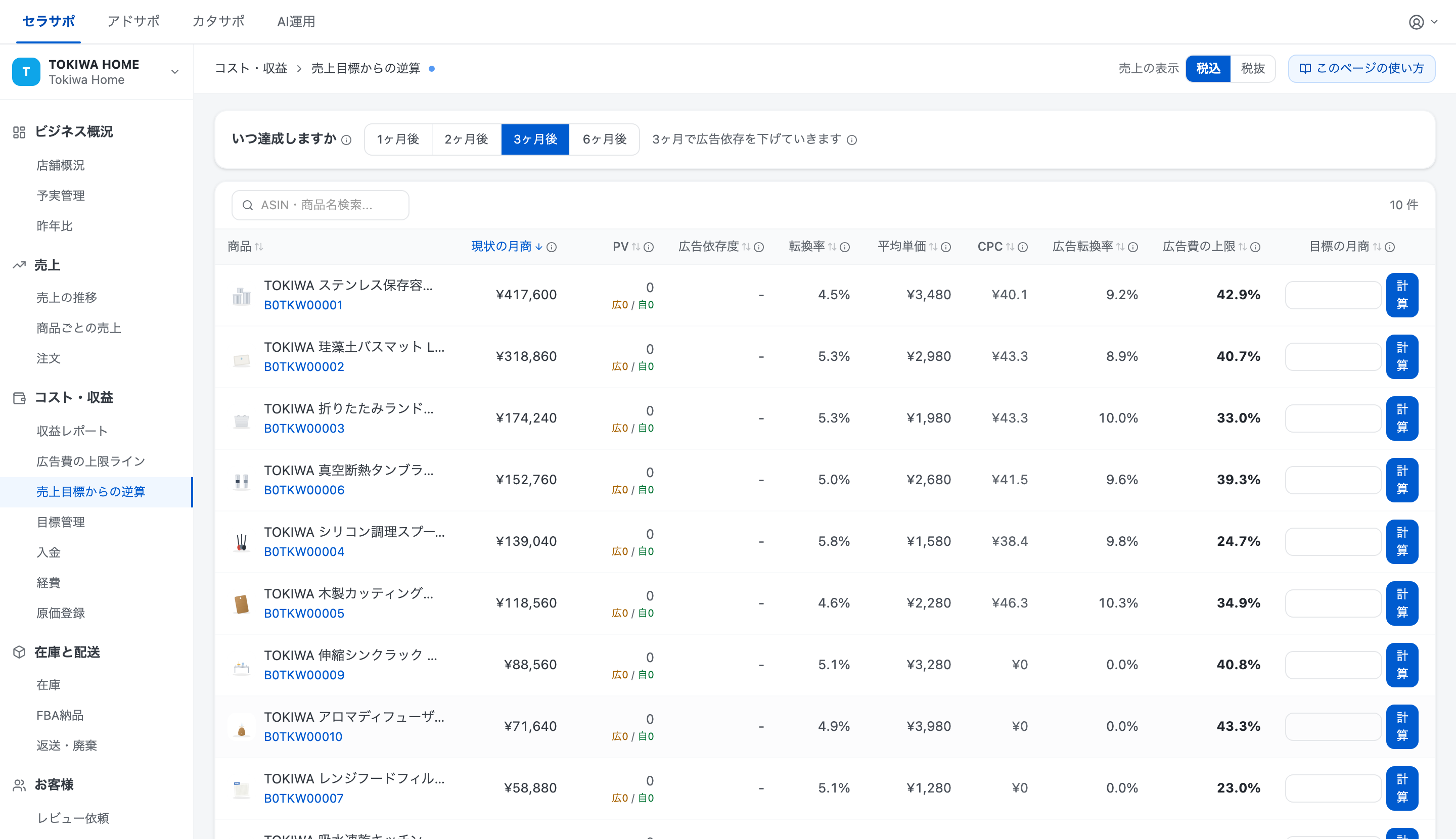Choose 3ヶ月後 timeframe option
This screenshot has height=839, width=1456.
(535, 139)
